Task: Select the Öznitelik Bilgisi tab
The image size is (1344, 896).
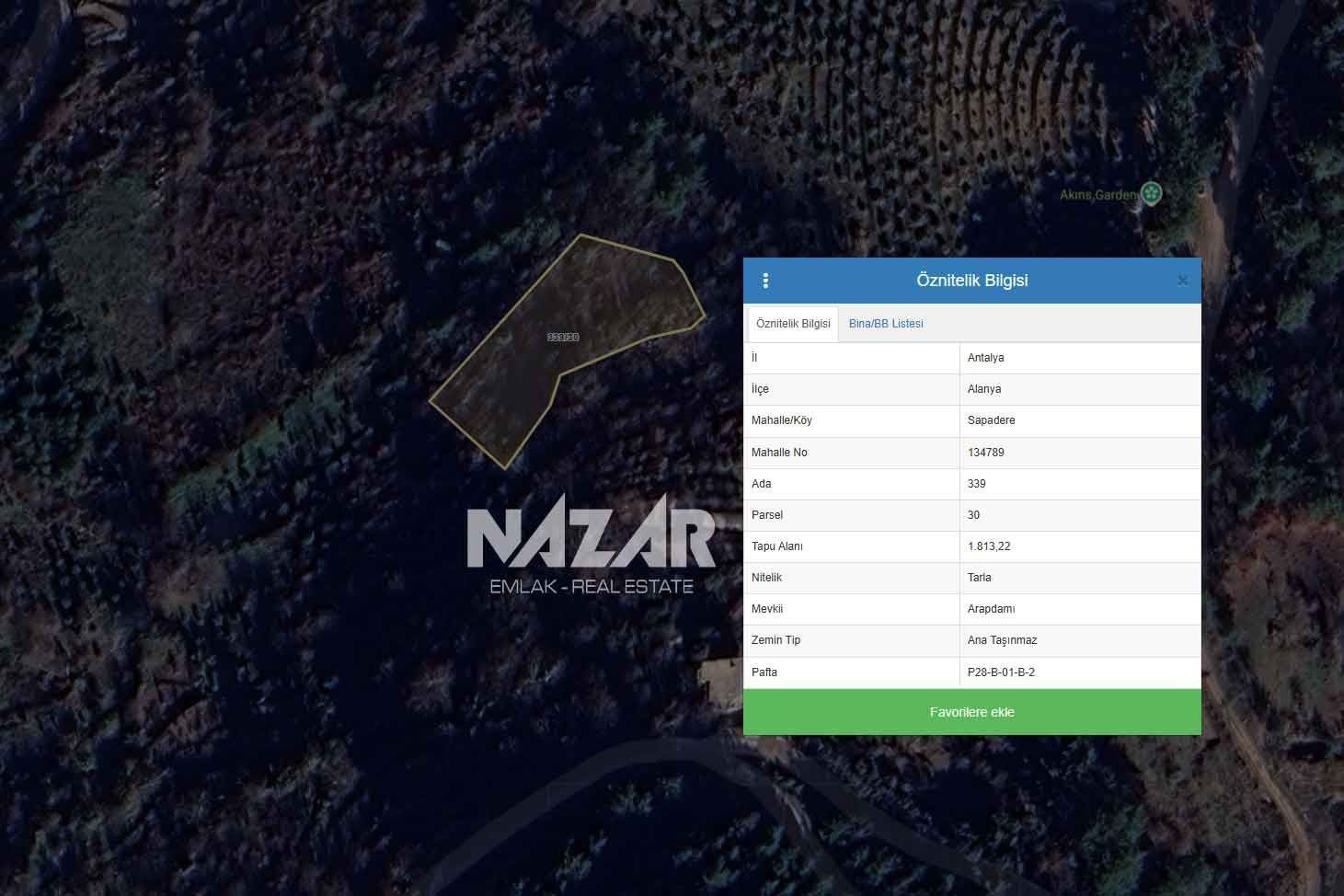Action: [x=793, y=324]
